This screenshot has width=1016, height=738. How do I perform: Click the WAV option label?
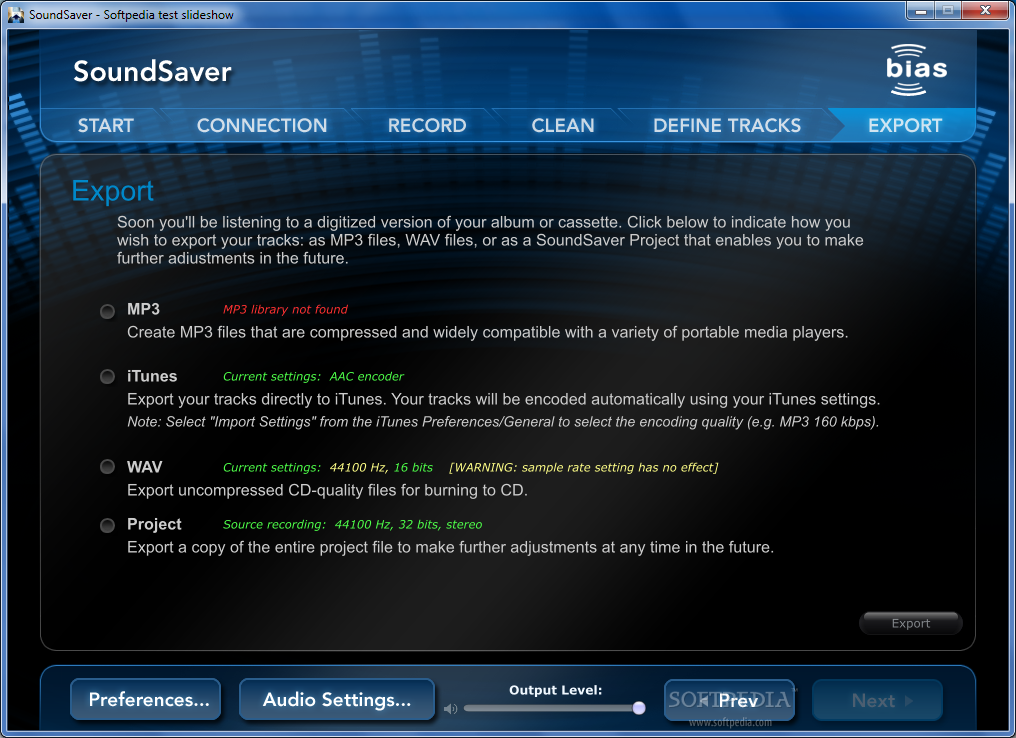click(x=144, y=467)
